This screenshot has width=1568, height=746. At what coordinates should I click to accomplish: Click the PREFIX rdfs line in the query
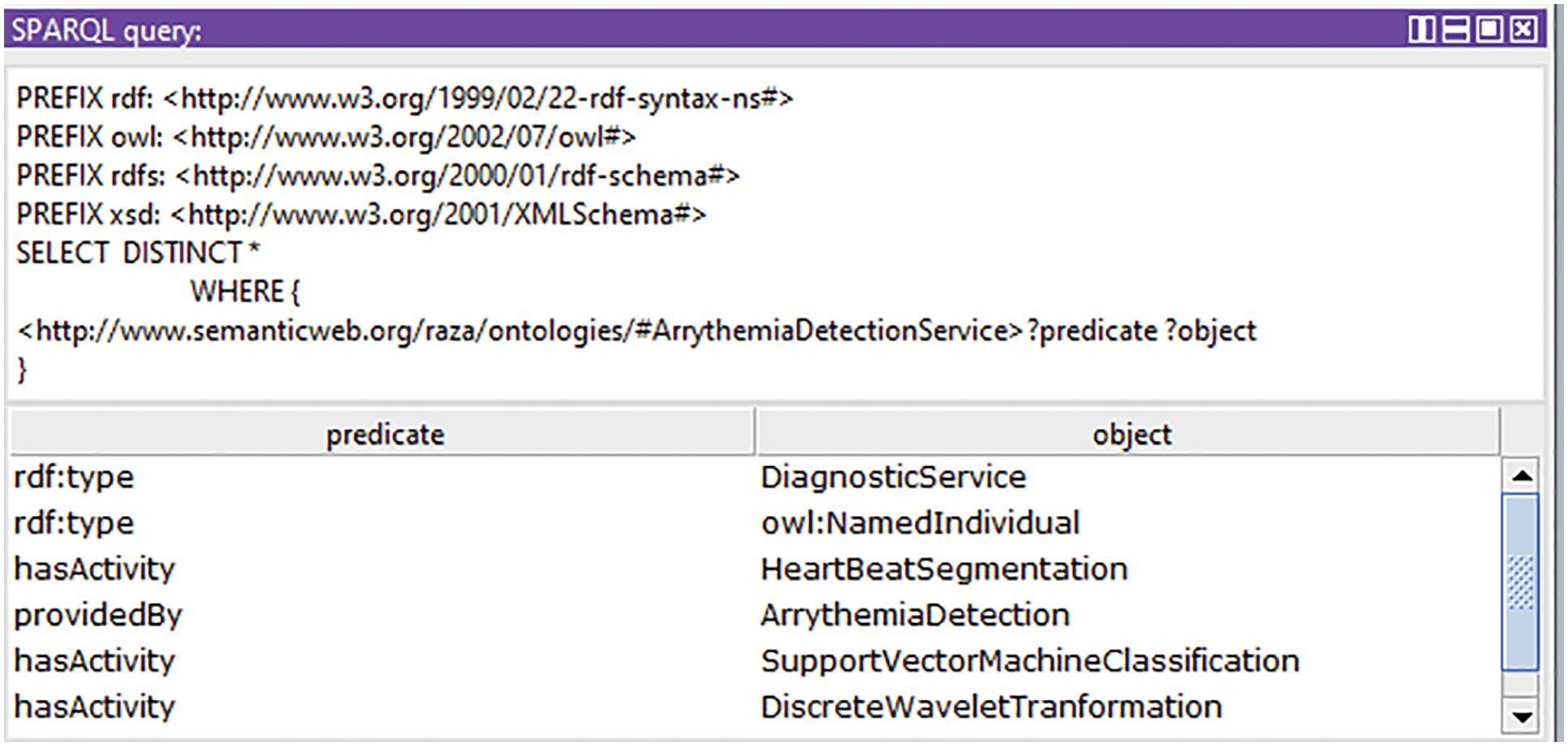[x=377, y=176]
